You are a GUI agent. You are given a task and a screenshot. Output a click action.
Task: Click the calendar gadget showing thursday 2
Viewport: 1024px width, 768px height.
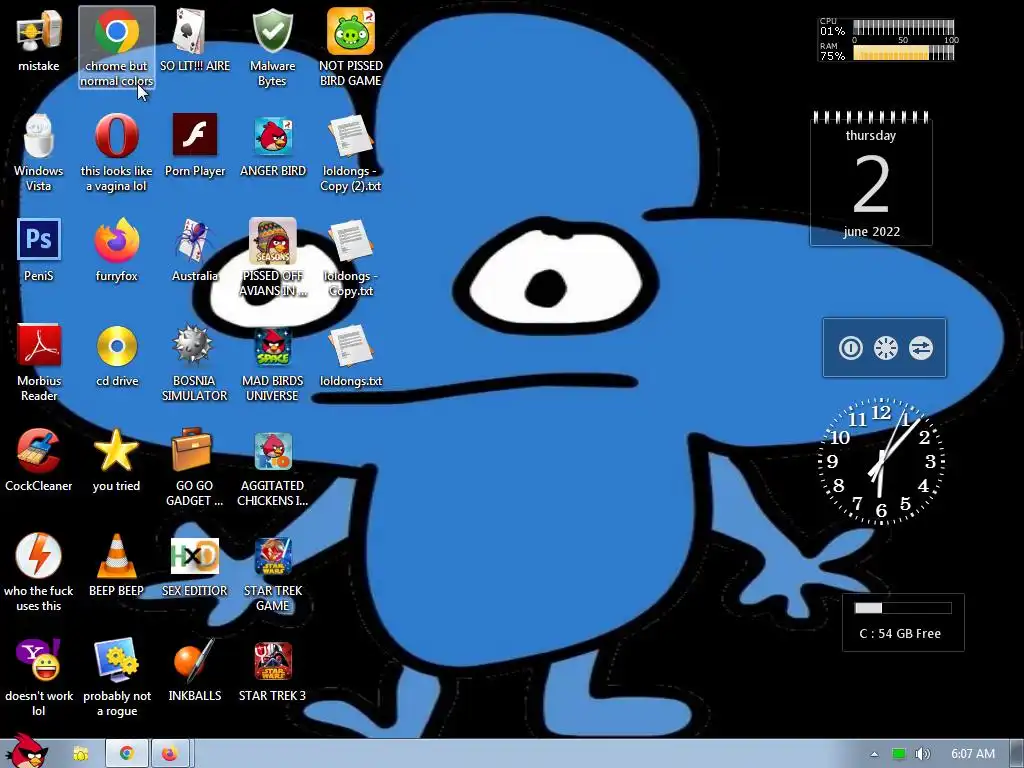871,179
